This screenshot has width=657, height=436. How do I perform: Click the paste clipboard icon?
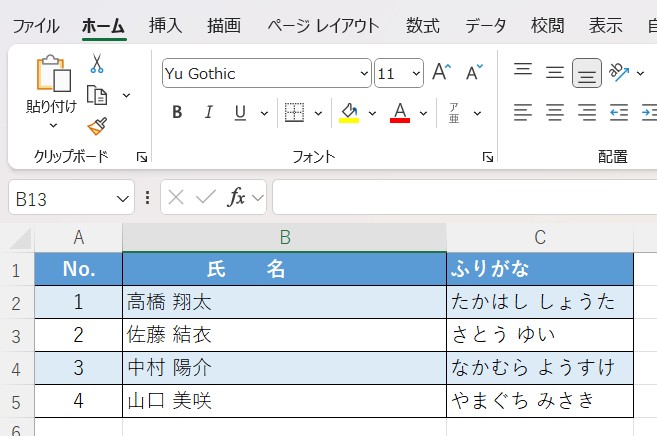click(52, 74)
